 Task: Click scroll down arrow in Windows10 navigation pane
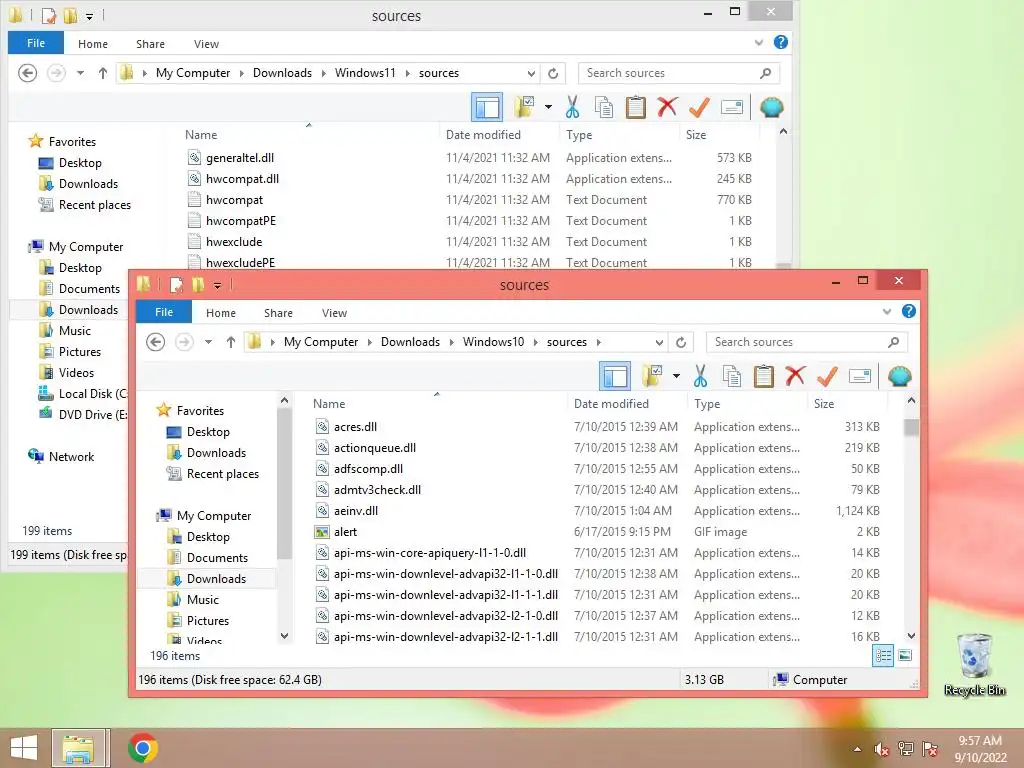point(284,635)
